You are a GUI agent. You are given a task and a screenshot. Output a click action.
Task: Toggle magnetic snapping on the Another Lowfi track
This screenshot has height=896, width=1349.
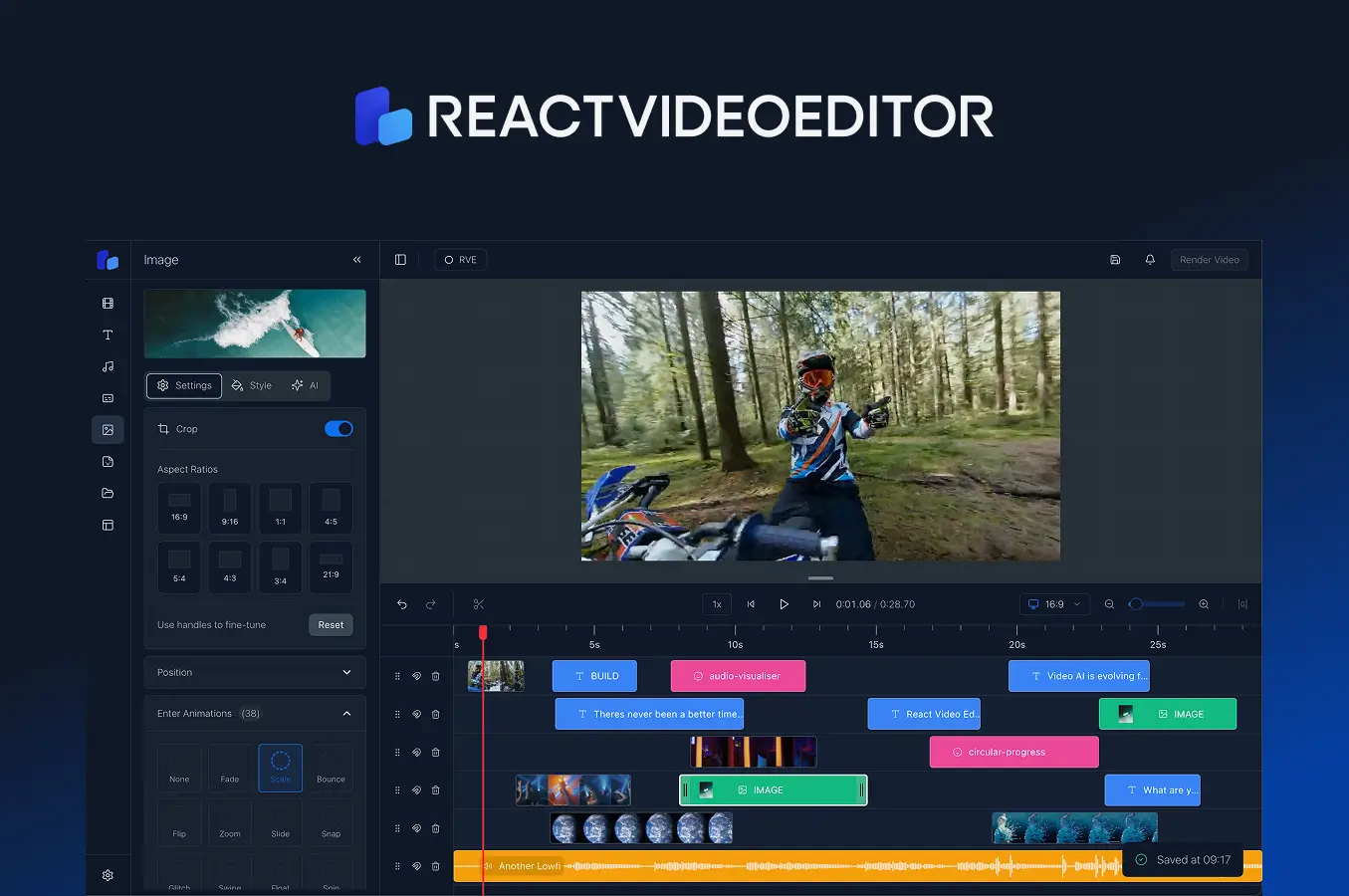[416, 866]
